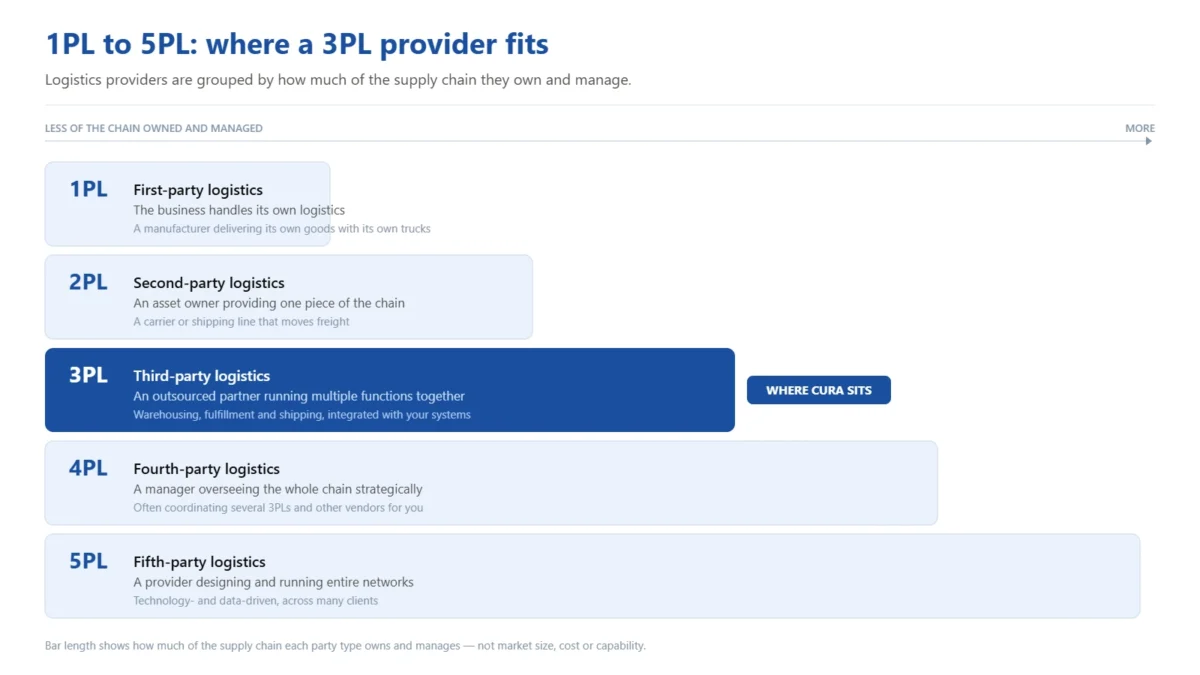This screenshot has width=1200, height=675.
Task: Click the manufacturer delivering its own goods example
Action: [x=282, y=228]
